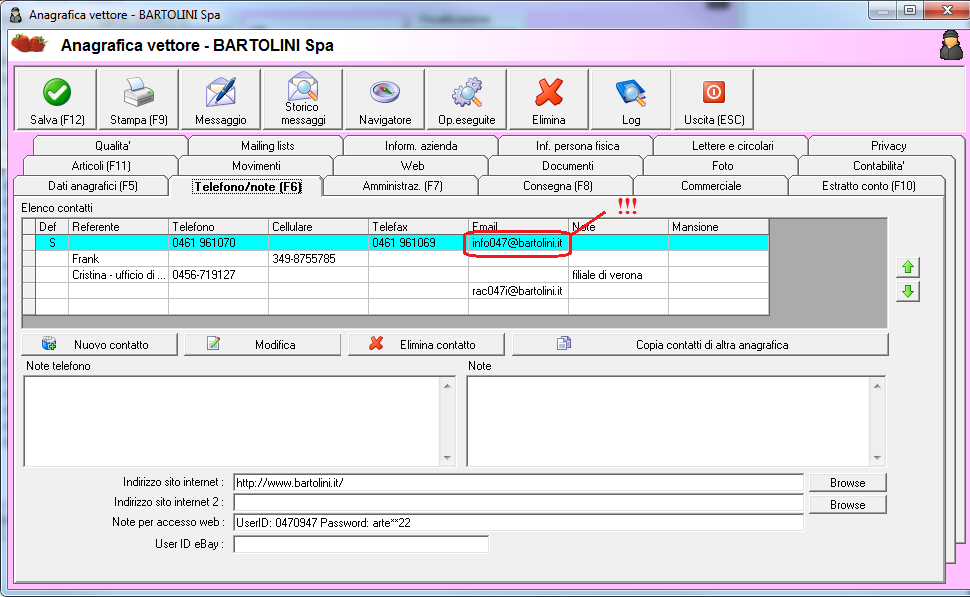Select the rac047i@bartolini.it email cell

tap(518, 291)
